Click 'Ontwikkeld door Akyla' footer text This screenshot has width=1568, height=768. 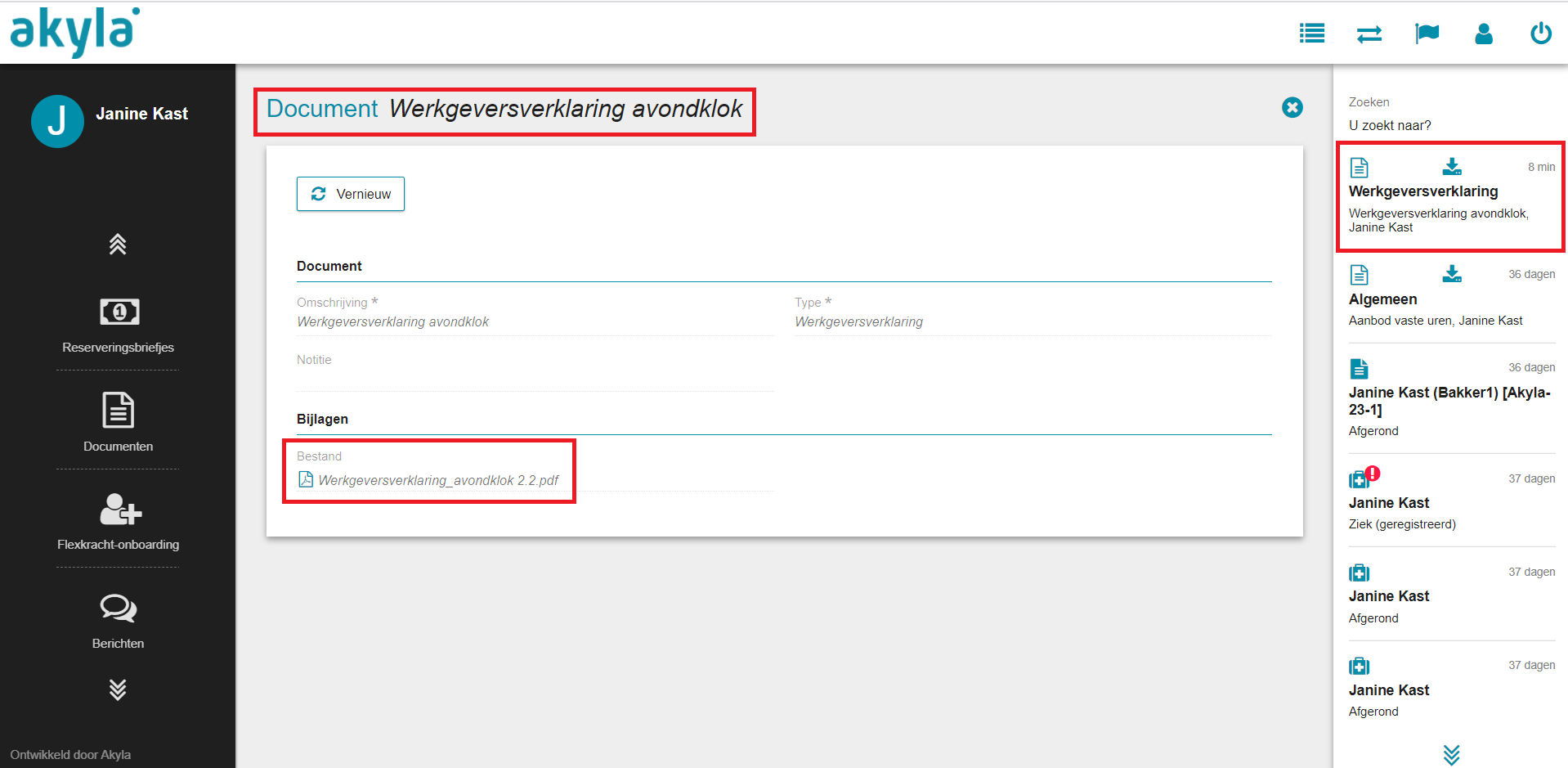70,755
